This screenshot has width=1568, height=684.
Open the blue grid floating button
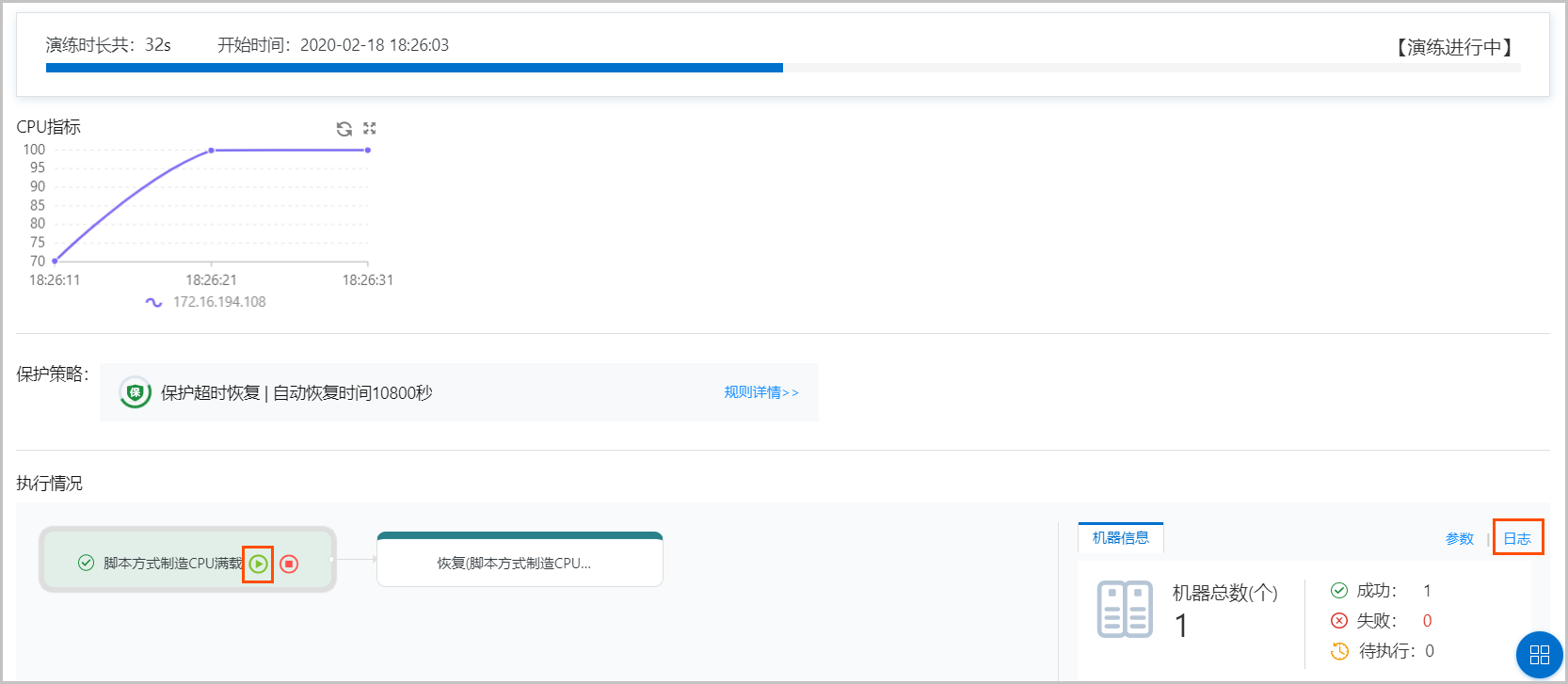pos(1539,654)
